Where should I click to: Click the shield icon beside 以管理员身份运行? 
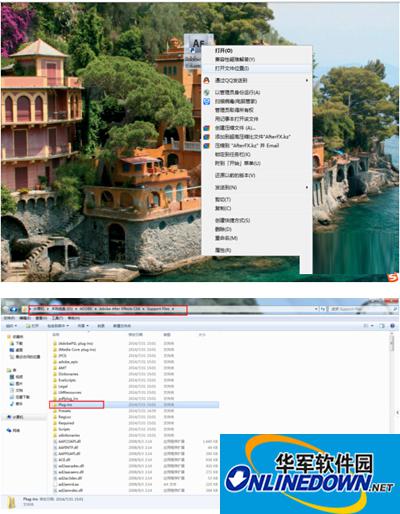click(x=207, y=92)
